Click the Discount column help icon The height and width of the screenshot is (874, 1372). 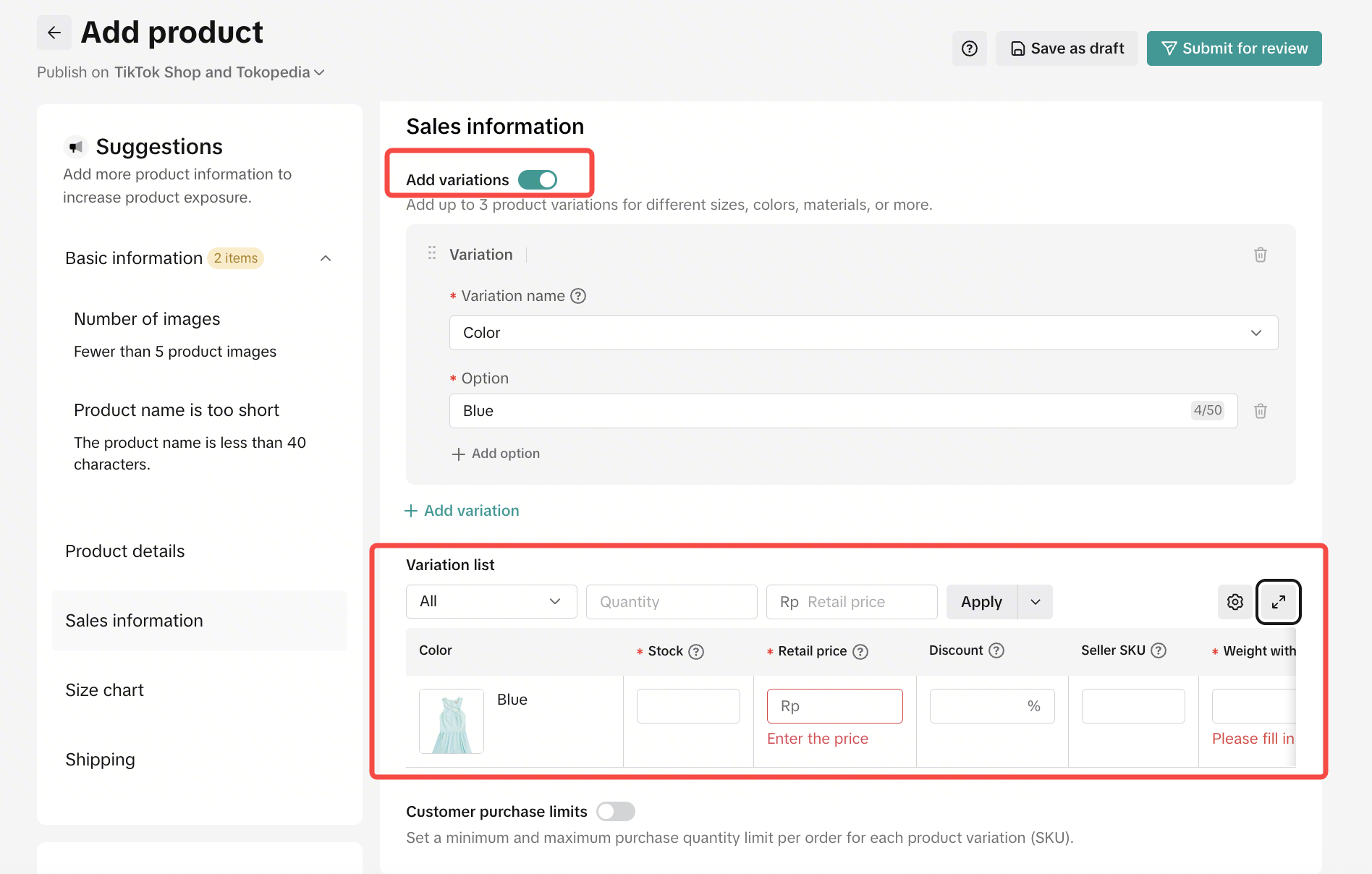[996, 650]
